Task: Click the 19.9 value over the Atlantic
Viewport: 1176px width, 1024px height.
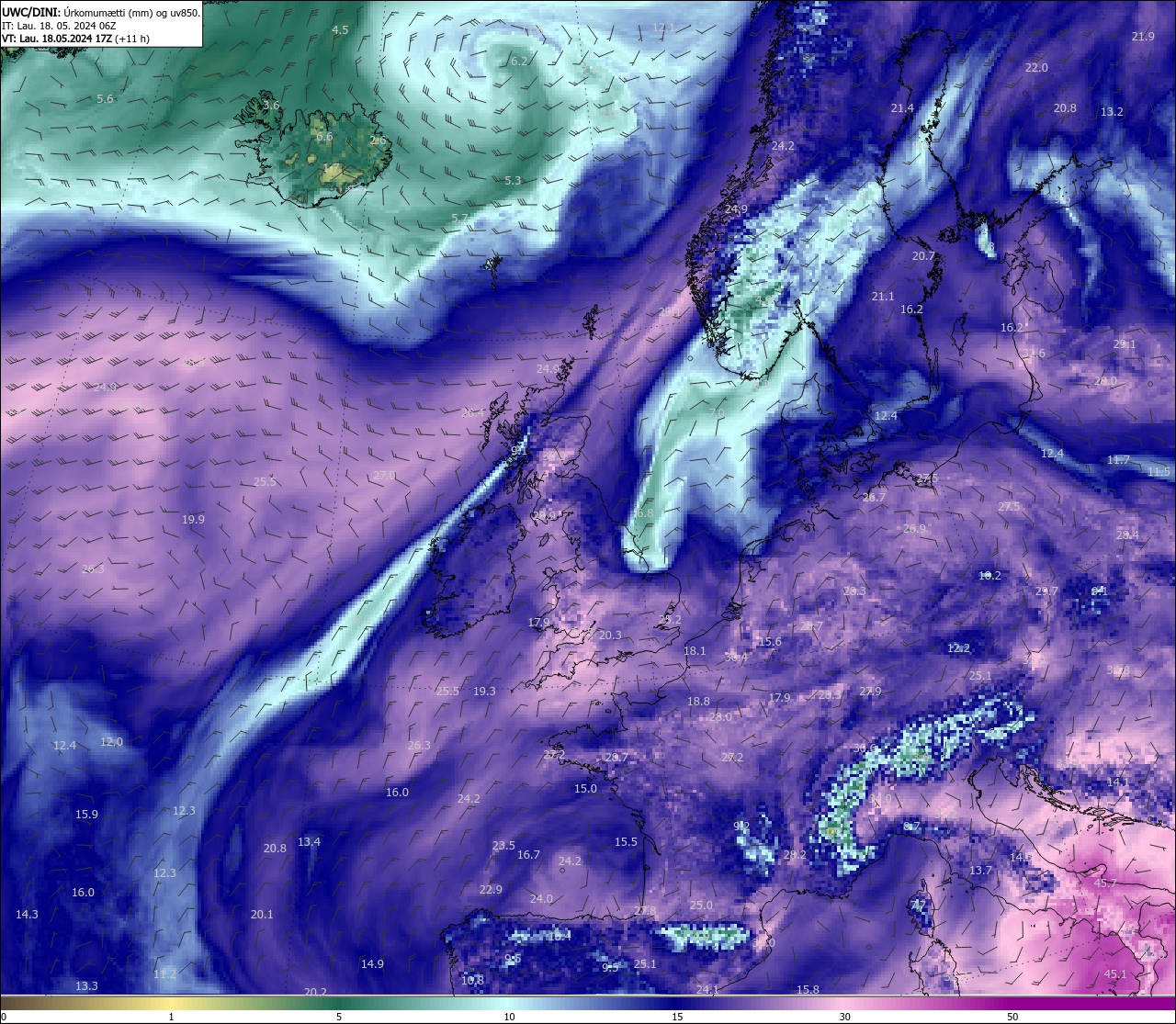Action: pos(193,520)
